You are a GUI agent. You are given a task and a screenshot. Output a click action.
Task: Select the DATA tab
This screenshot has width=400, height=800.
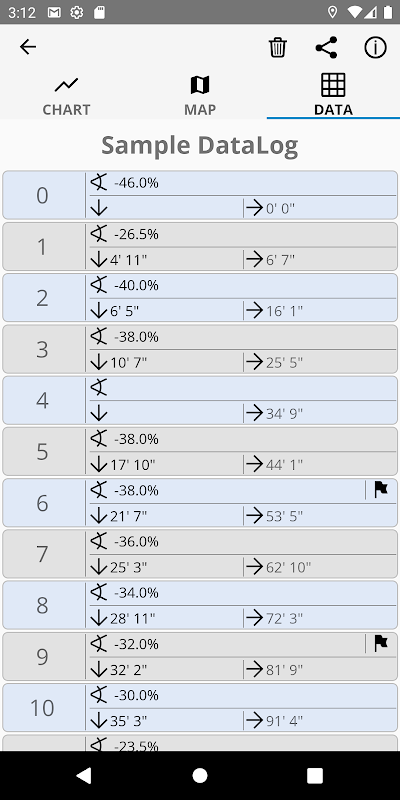click(x=333, y=95)
